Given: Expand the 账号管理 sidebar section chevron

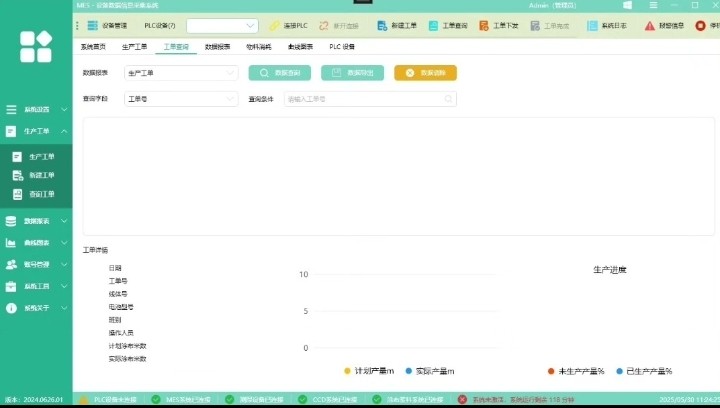Looking at the screenshot, I should click(64, 264).
